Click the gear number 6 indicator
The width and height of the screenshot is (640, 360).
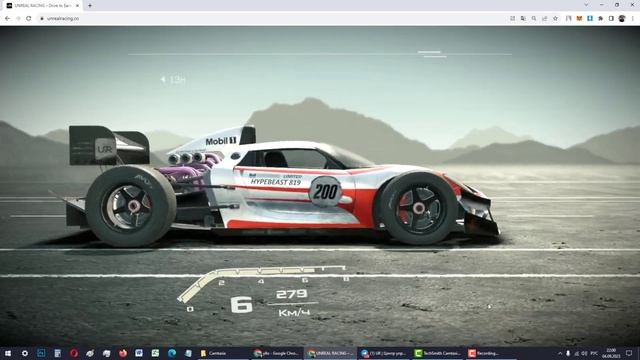click(x=241, y=305)
